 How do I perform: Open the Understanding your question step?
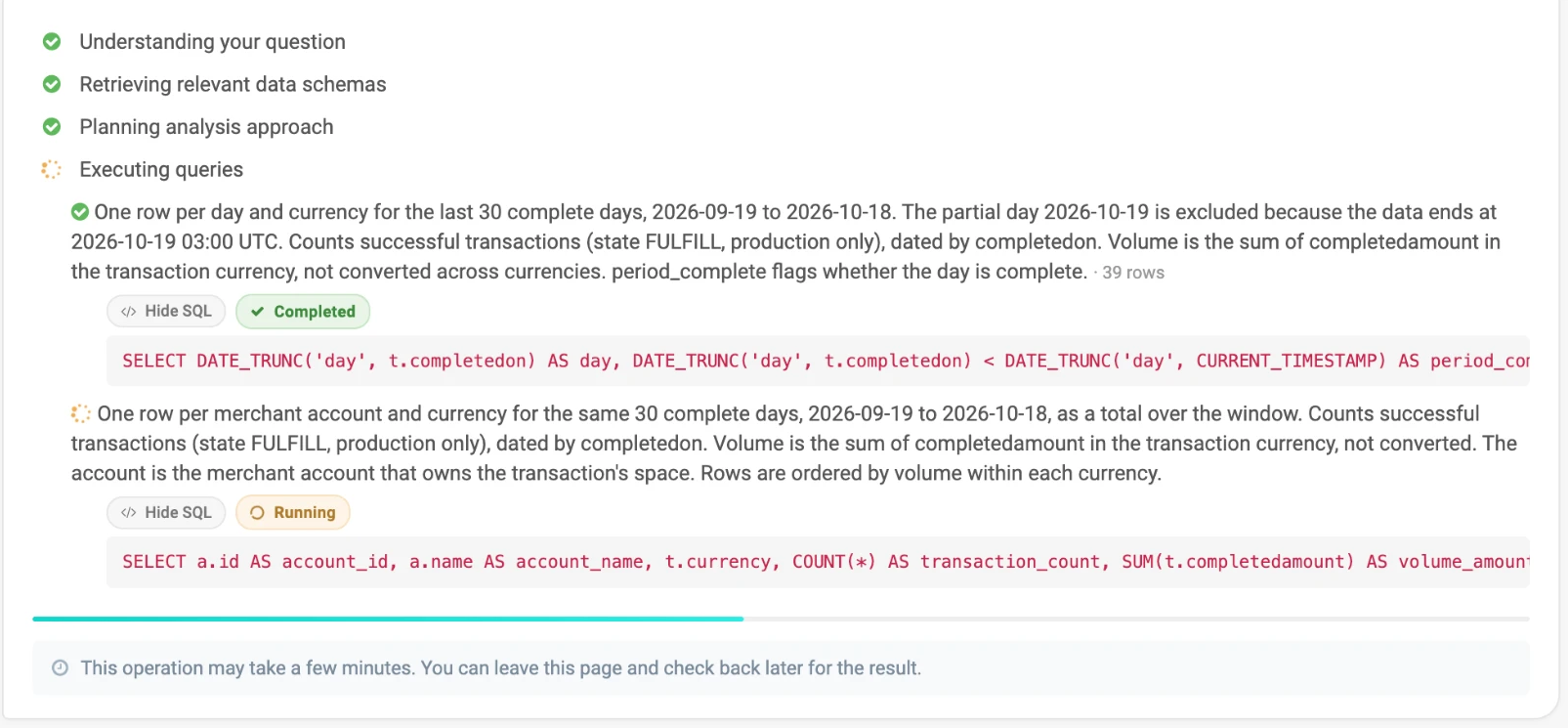click(x=212, y=41)
